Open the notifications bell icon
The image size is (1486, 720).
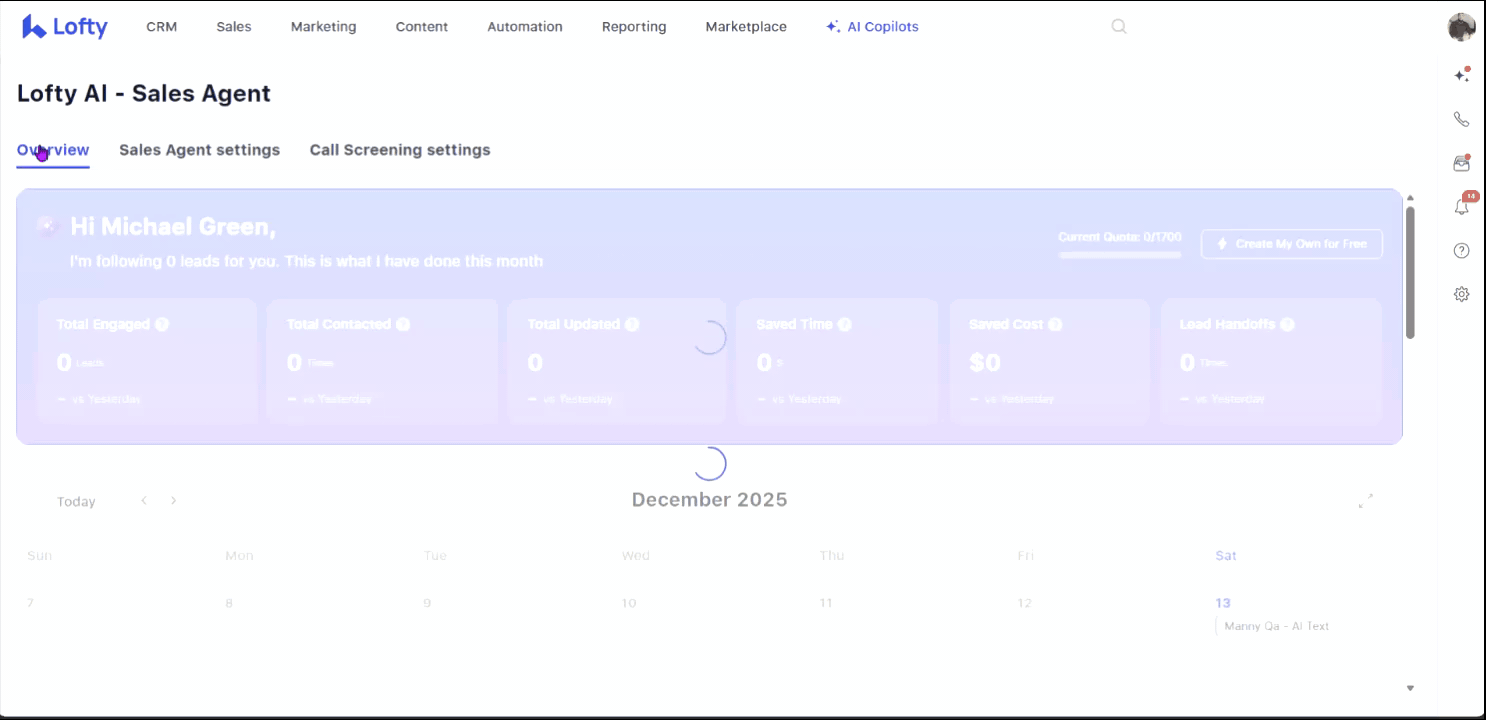click(1461, 207)
